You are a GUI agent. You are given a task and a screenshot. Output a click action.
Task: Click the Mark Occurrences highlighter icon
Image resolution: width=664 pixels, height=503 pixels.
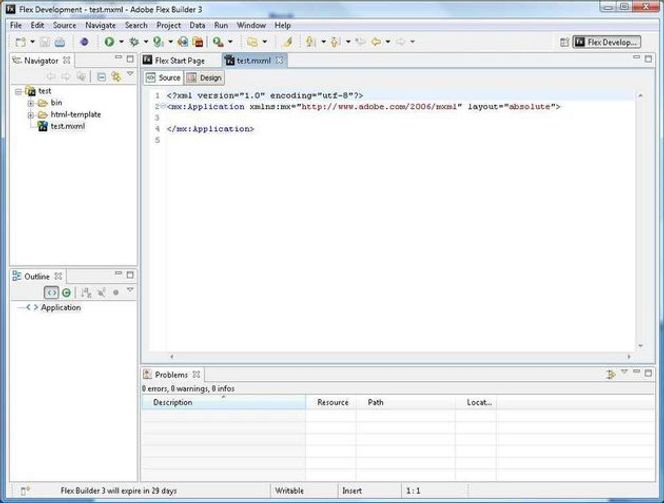(288, 42)
